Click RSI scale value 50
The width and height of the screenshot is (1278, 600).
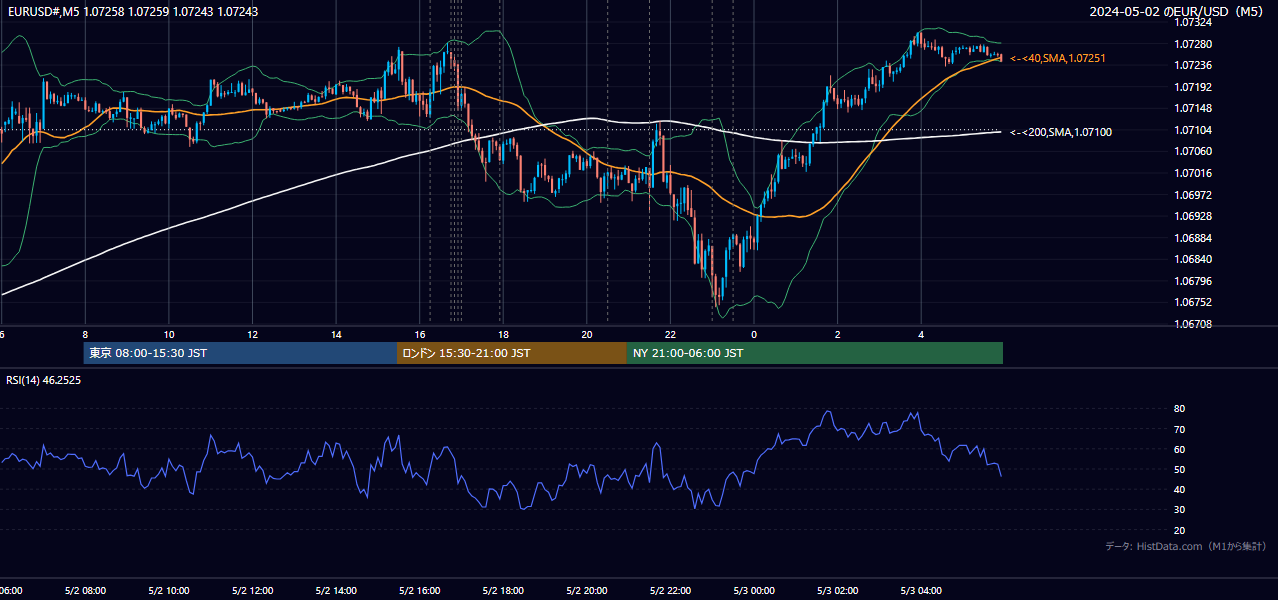coord(1180,470)
